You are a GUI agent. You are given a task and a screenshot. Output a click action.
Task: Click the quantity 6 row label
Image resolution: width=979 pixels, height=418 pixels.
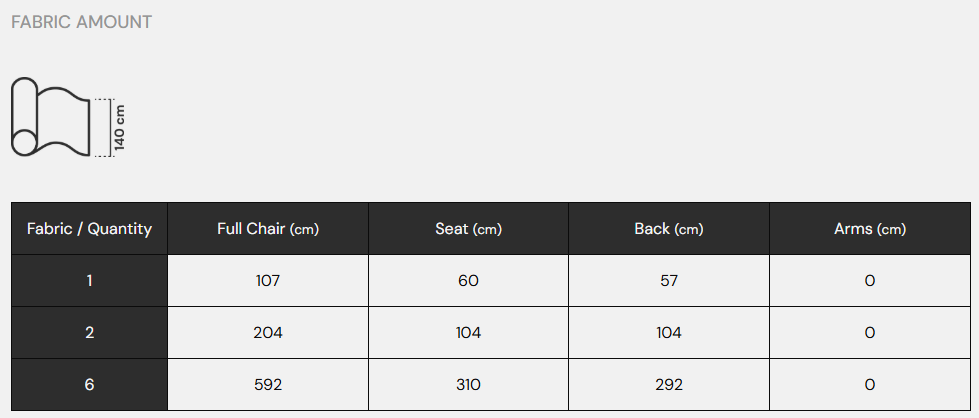point(89,384)
